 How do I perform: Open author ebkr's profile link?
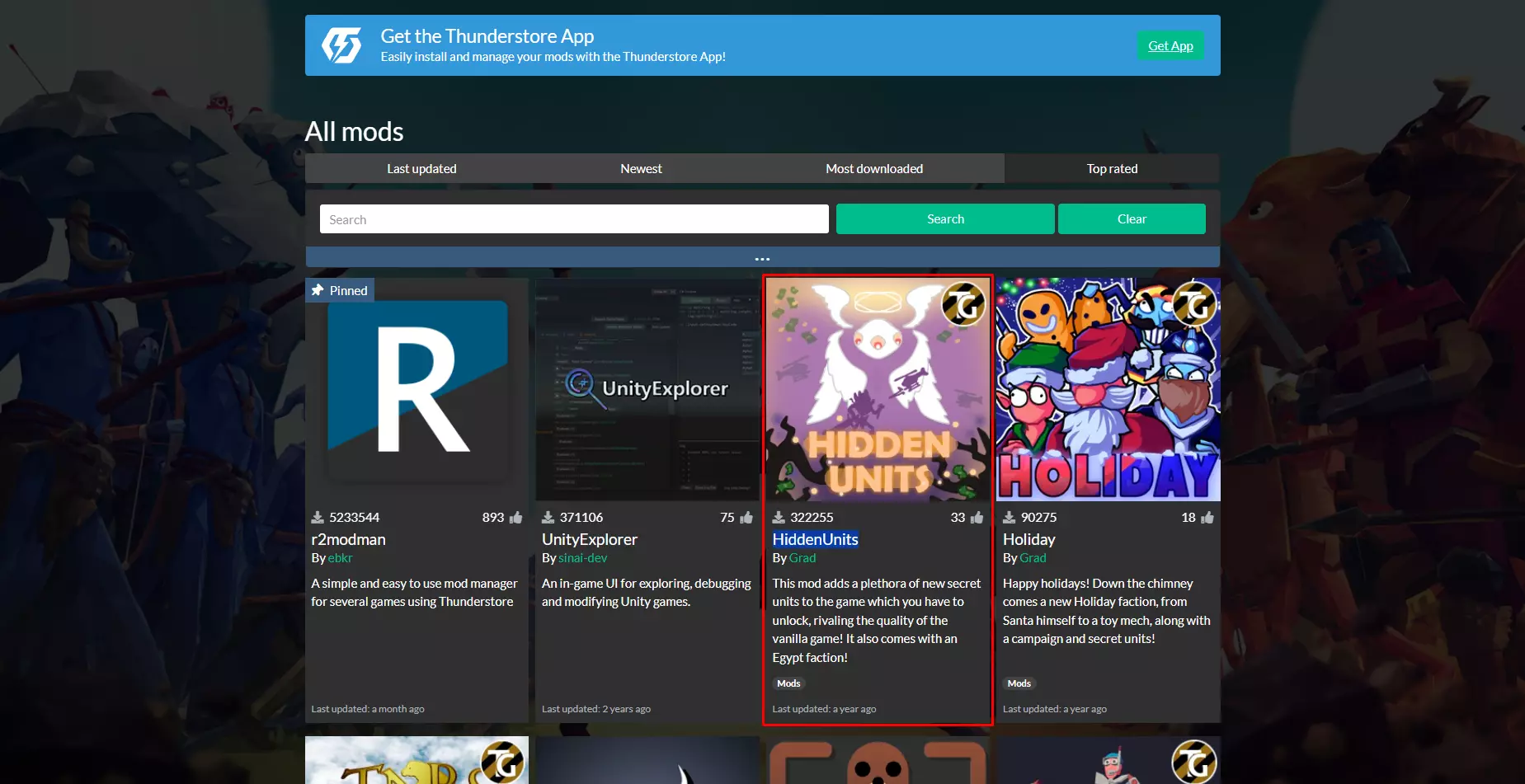(340, 558)
